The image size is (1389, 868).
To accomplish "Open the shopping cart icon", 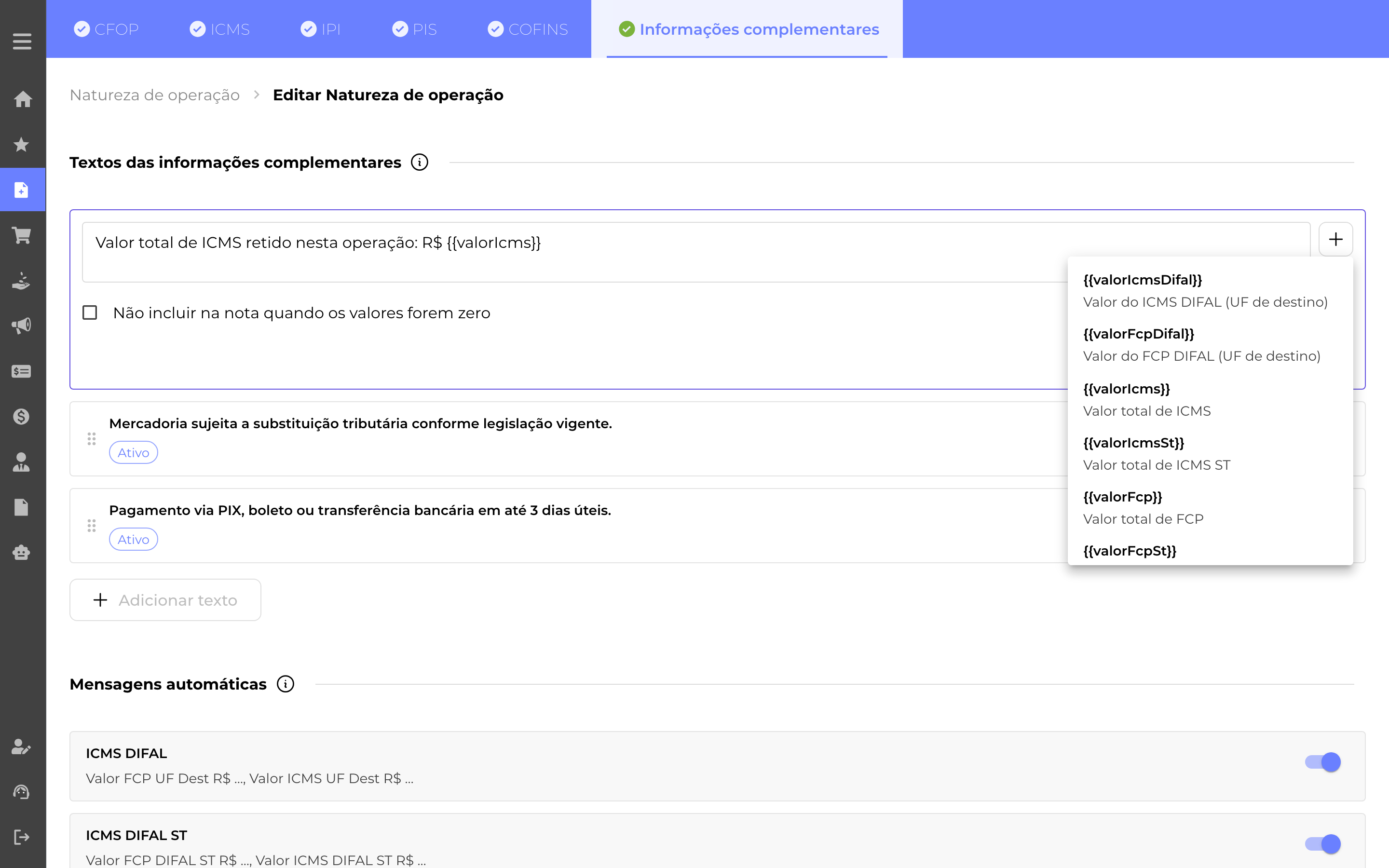I will tap(22, 235).
